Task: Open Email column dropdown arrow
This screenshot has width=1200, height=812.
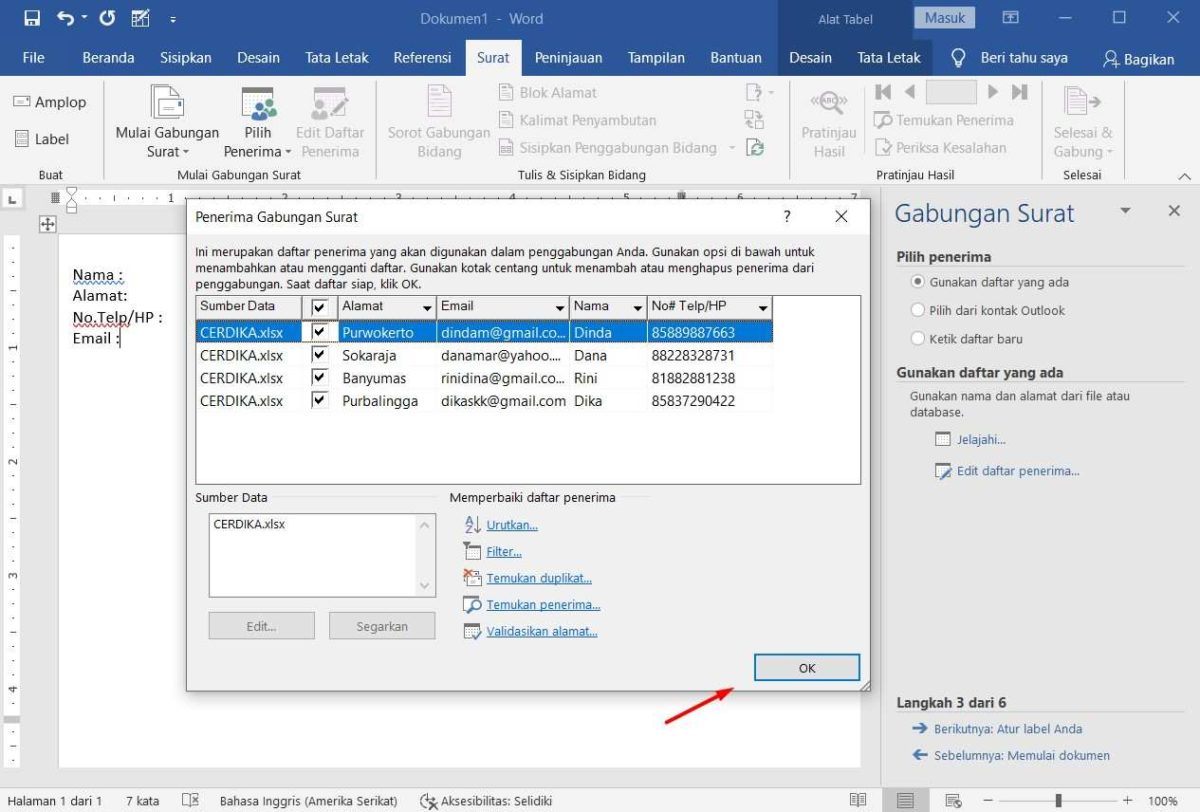Action: [x=560, y=308]
